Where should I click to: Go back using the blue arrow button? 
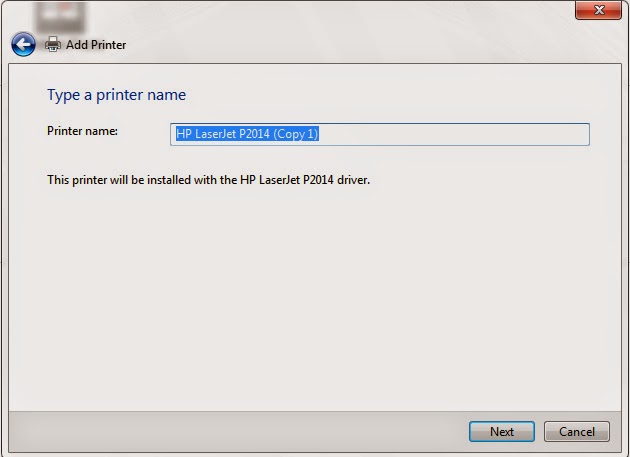[x=23, y=44]
